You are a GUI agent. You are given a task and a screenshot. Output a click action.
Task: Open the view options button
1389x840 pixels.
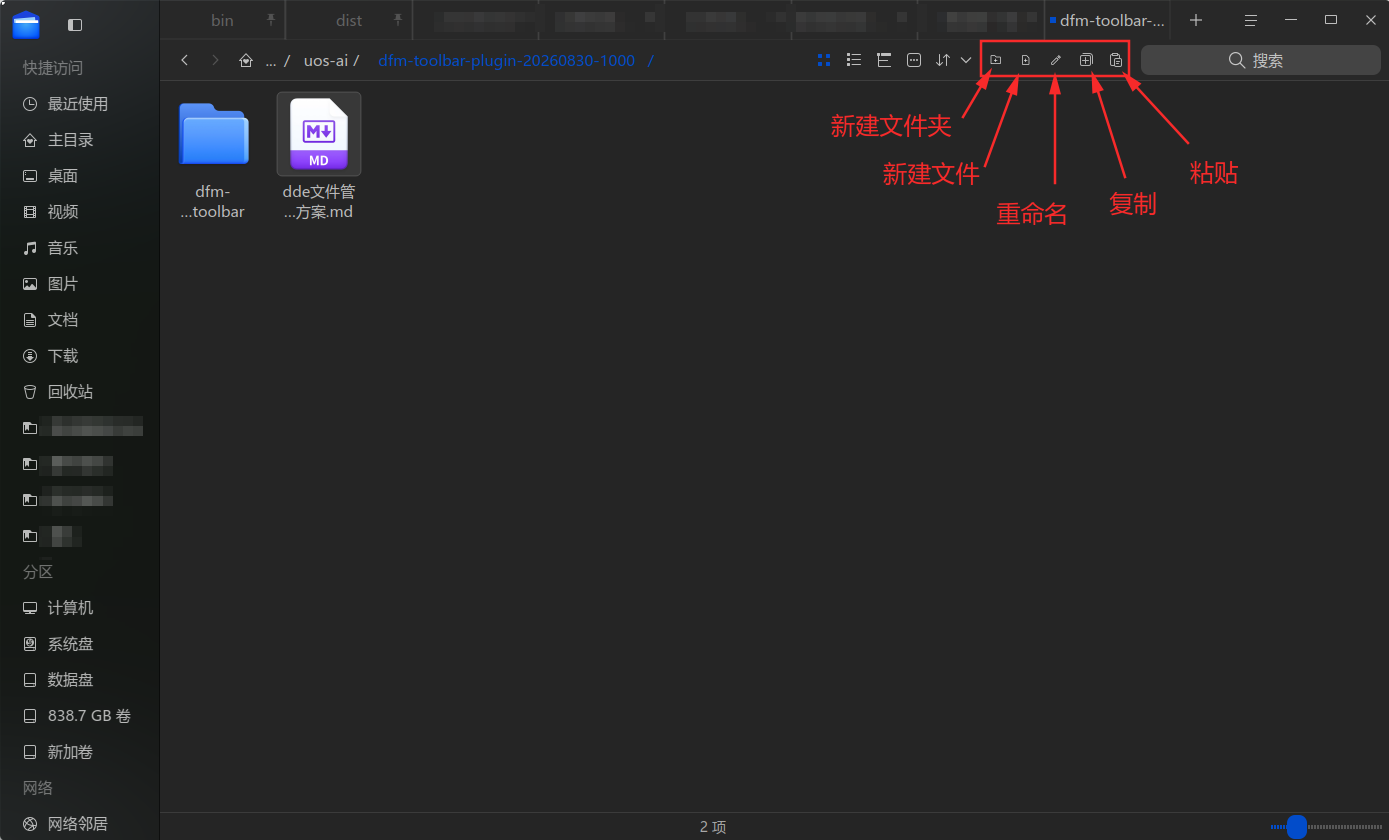pos(914,60)
